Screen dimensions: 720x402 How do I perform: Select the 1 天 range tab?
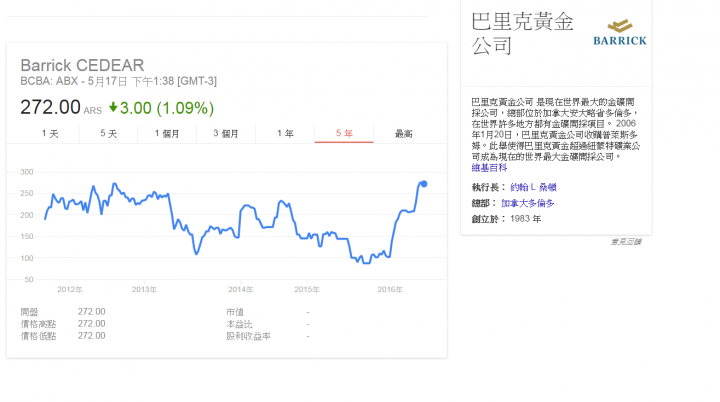pos(49,133)
